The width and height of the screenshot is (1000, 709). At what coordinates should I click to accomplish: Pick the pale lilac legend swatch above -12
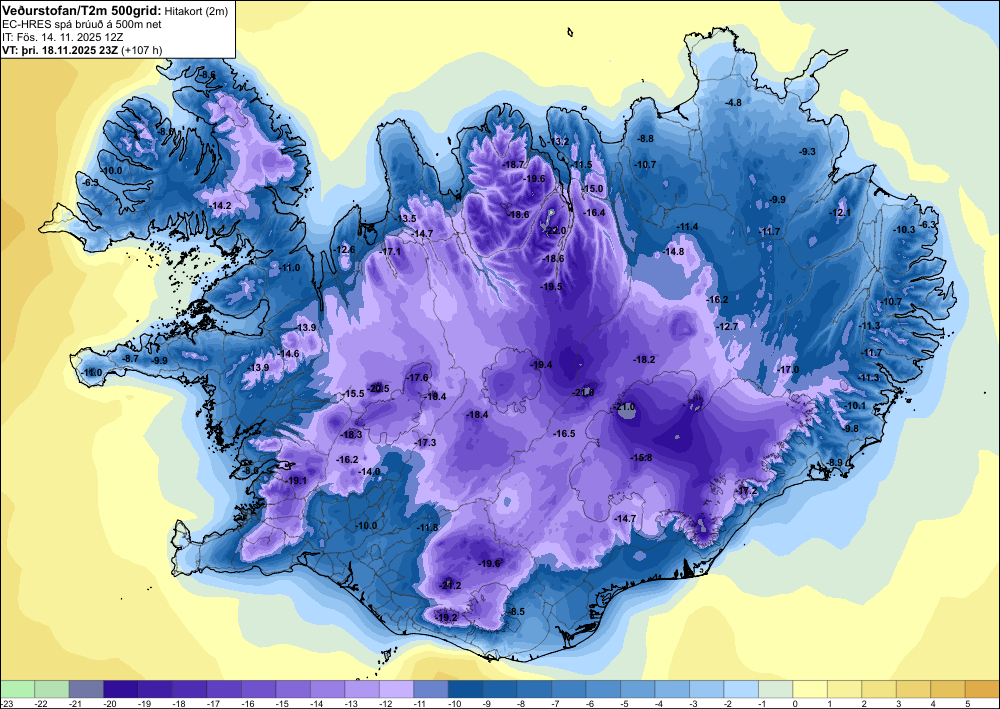pyautogui.click(x=396, y=689)
